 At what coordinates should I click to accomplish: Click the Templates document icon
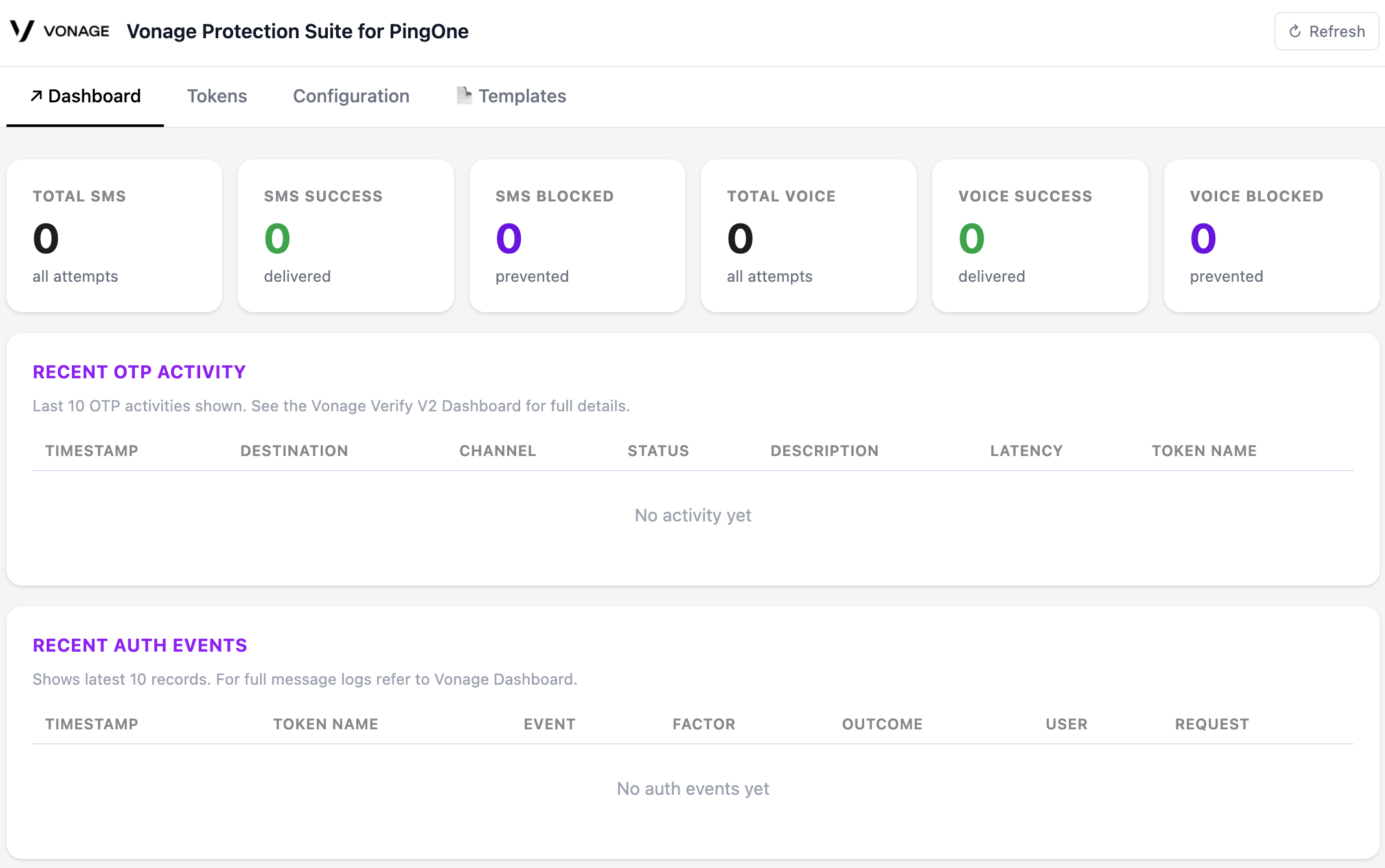(x=464, y=95)
